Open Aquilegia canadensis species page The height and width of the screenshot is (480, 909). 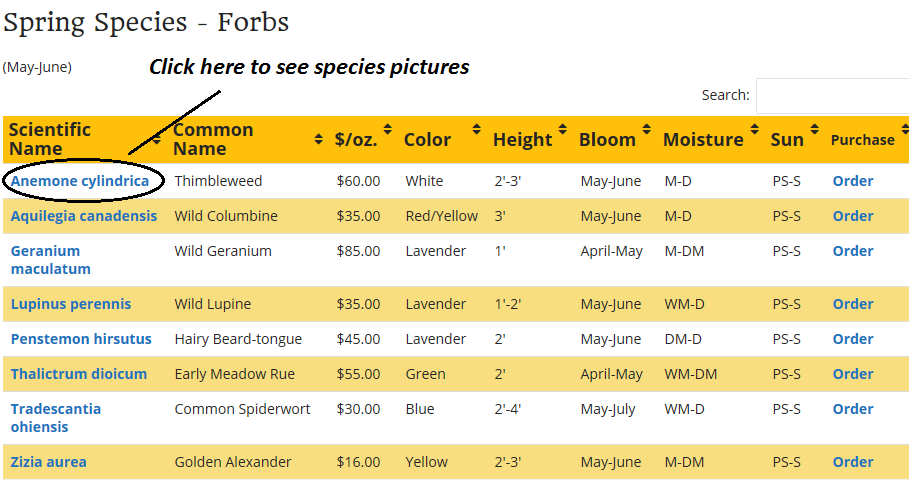pyautogui.click(x=84, y=216)
